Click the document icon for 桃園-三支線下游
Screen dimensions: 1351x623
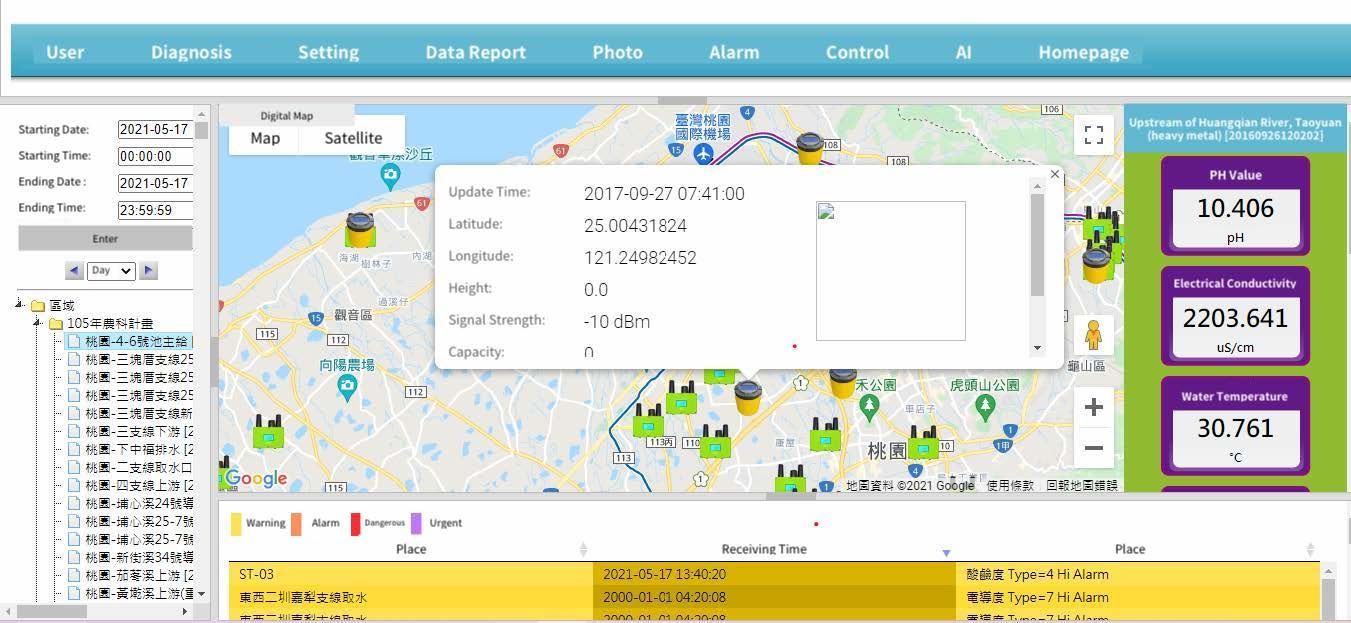click(74, 432)
